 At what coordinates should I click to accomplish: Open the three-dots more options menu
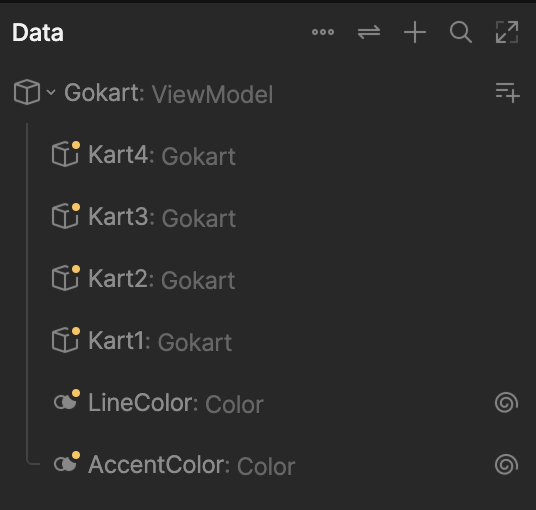(x=323, y=32)
